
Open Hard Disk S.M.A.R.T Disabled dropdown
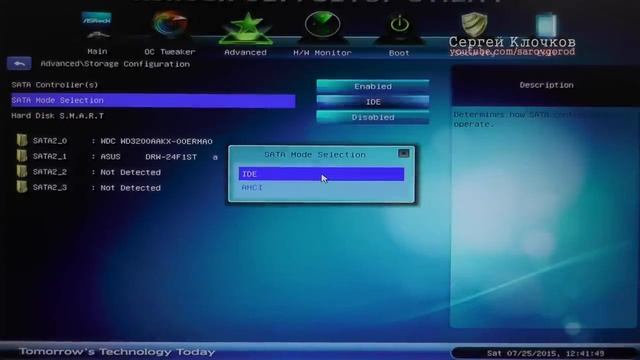(x=373, y=118)
